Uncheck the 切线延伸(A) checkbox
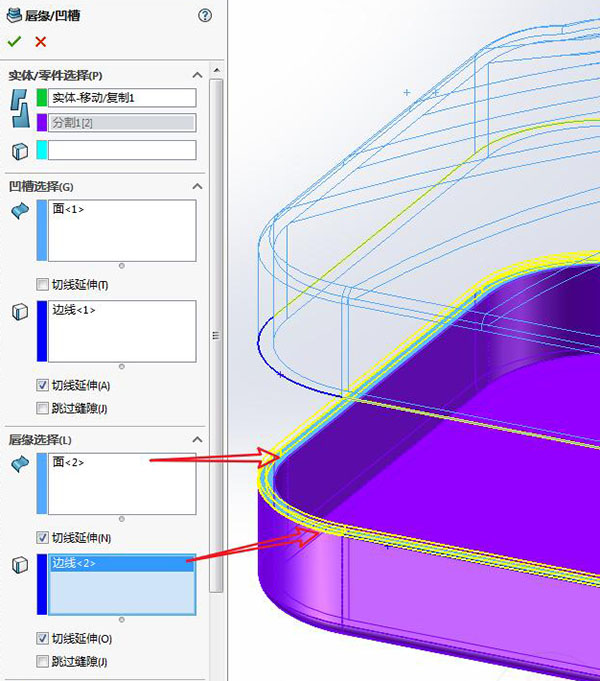 pyautogui.click(x=42, y=385)
